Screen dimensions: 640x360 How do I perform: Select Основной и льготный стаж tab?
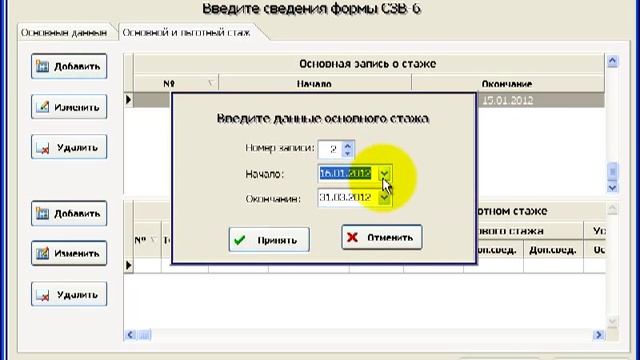[187, 32]
